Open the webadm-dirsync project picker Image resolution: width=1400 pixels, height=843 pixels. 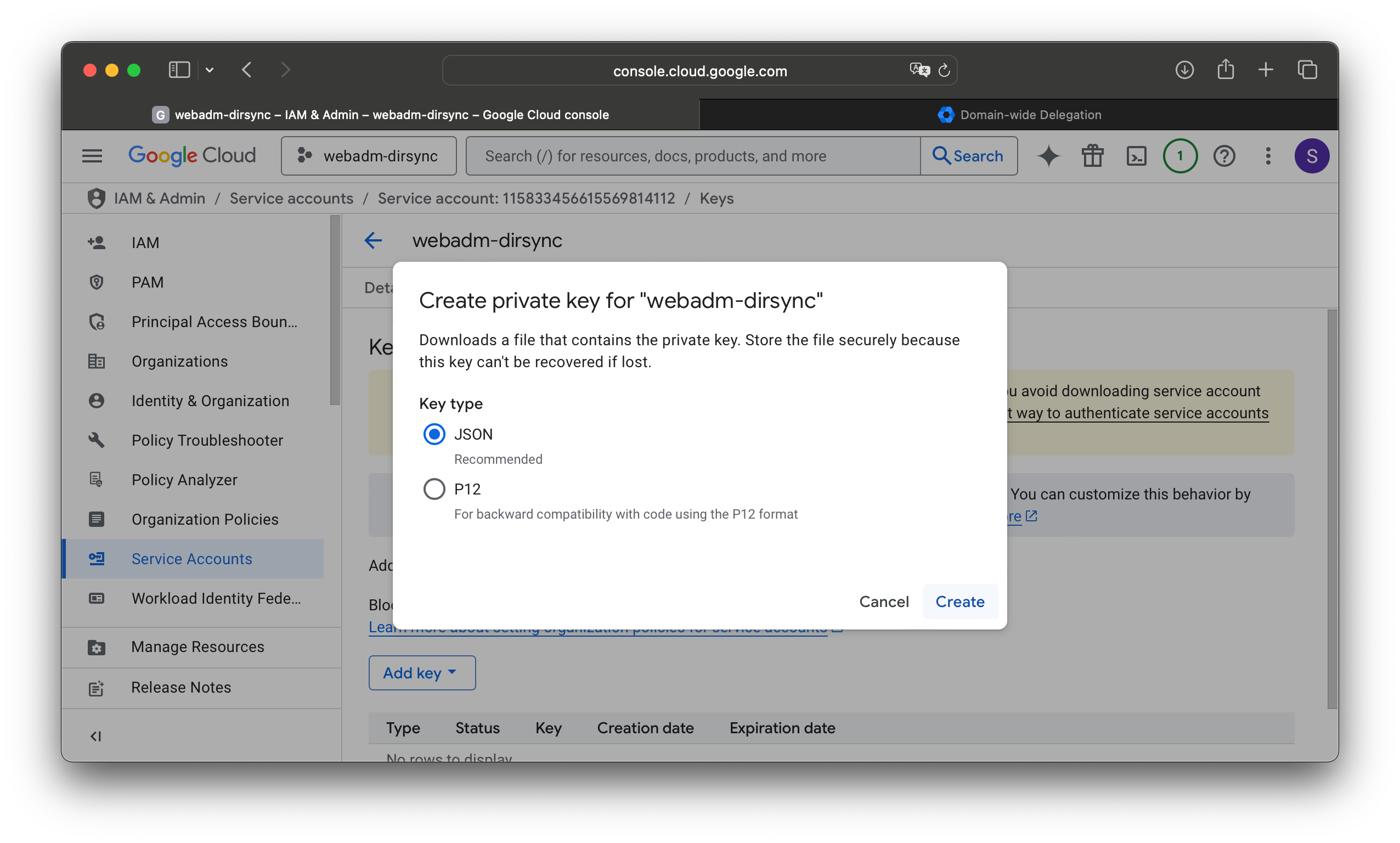tap(369, 156)
